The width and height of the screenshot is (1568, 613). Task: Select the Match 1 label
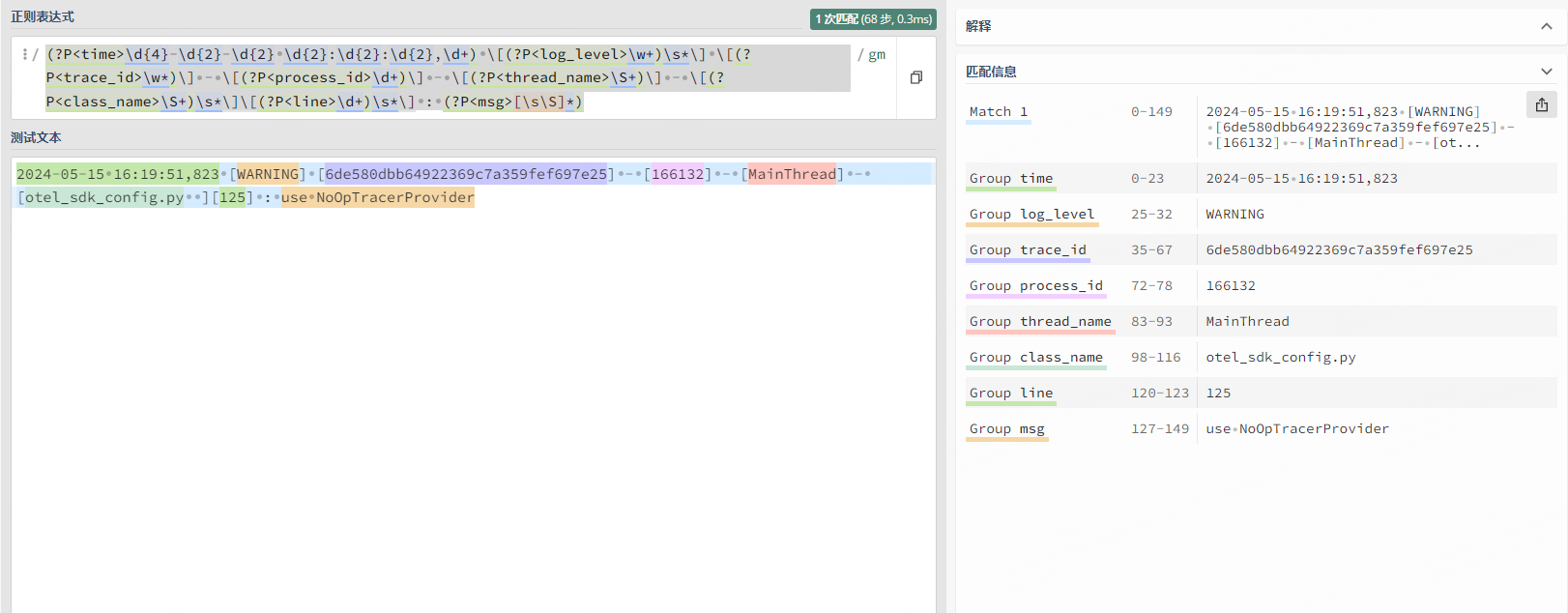click(999, 112)
